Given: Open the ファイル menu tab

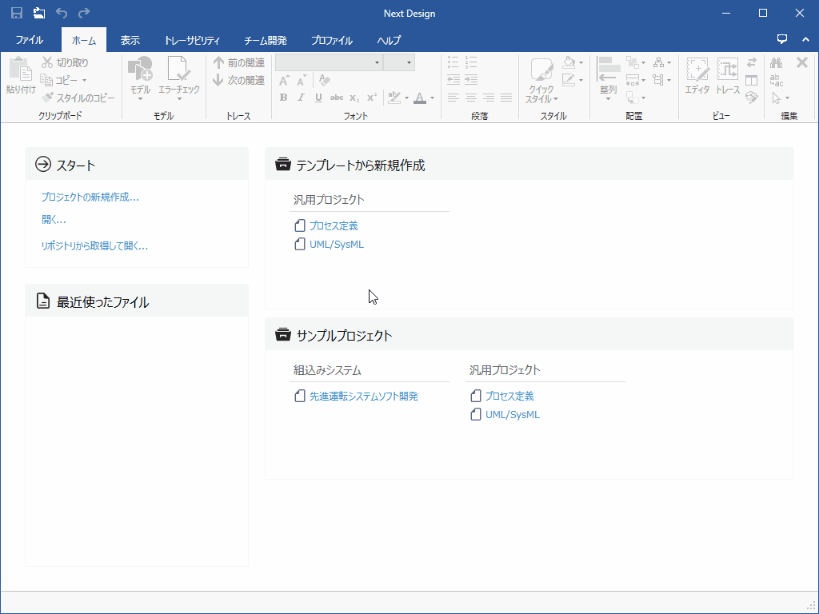Looking at the screenshot, I should pyautogui.click(x=29, y=40).
